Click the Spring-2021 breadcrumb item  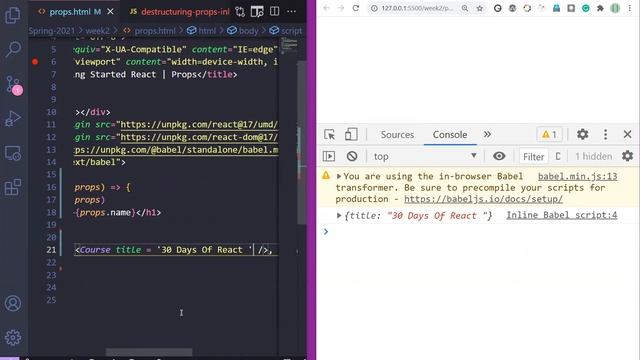pos(52,31)
